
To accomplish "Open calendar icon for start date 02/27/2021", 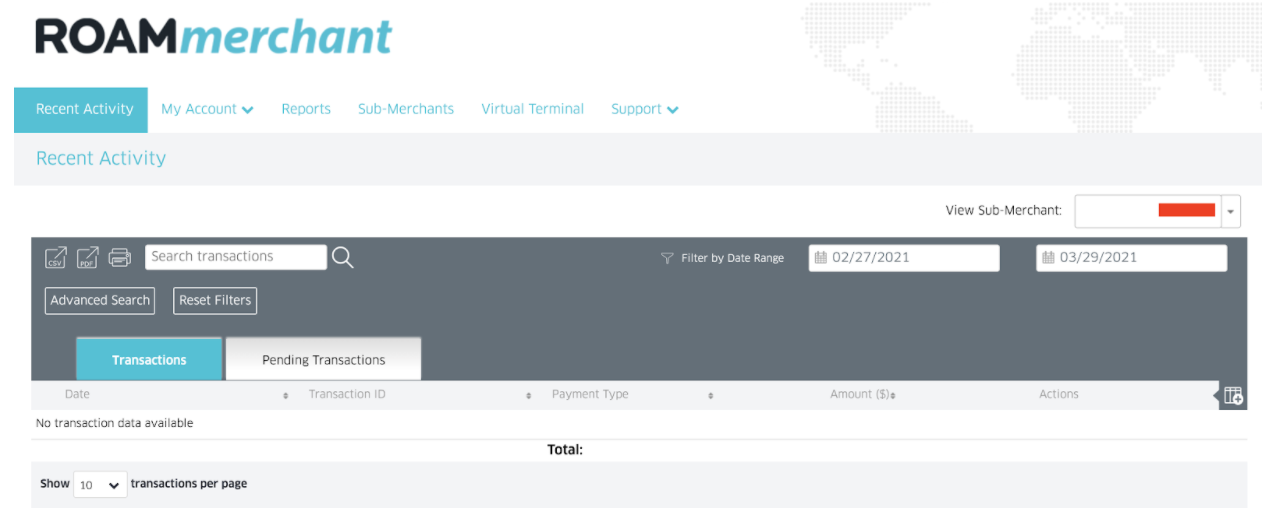I will click(821, 257).
